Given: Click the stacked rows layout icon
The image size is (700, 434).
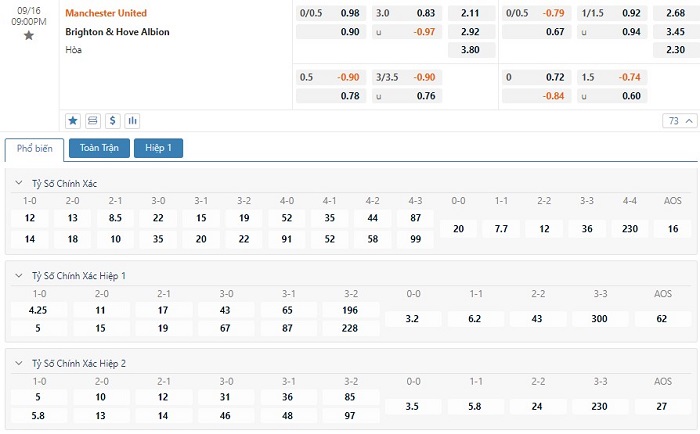Looking at the screenshot, I should coord(93,121).
